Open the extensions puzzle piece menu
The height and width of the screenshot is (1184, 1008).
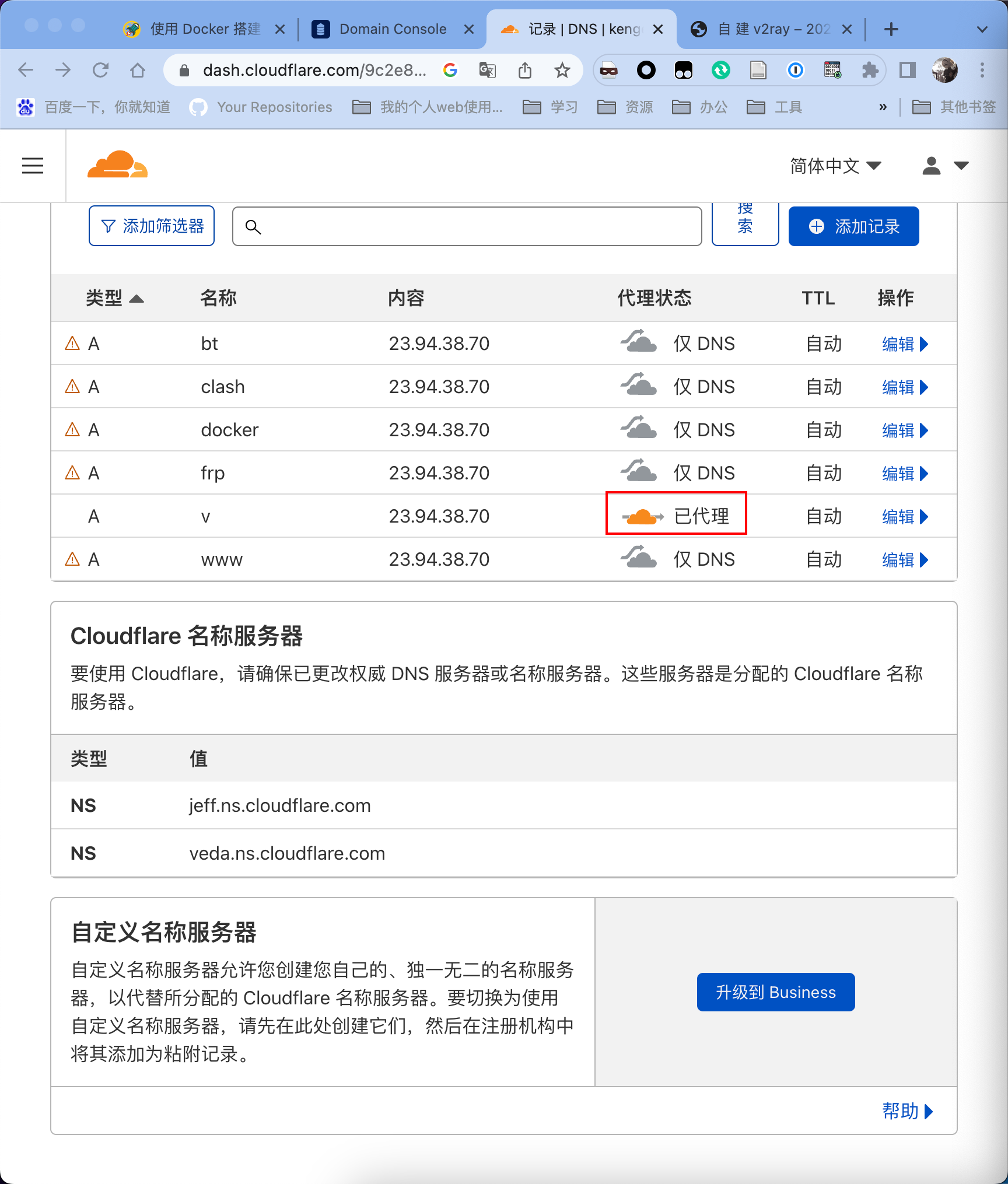tap(870, 71)
